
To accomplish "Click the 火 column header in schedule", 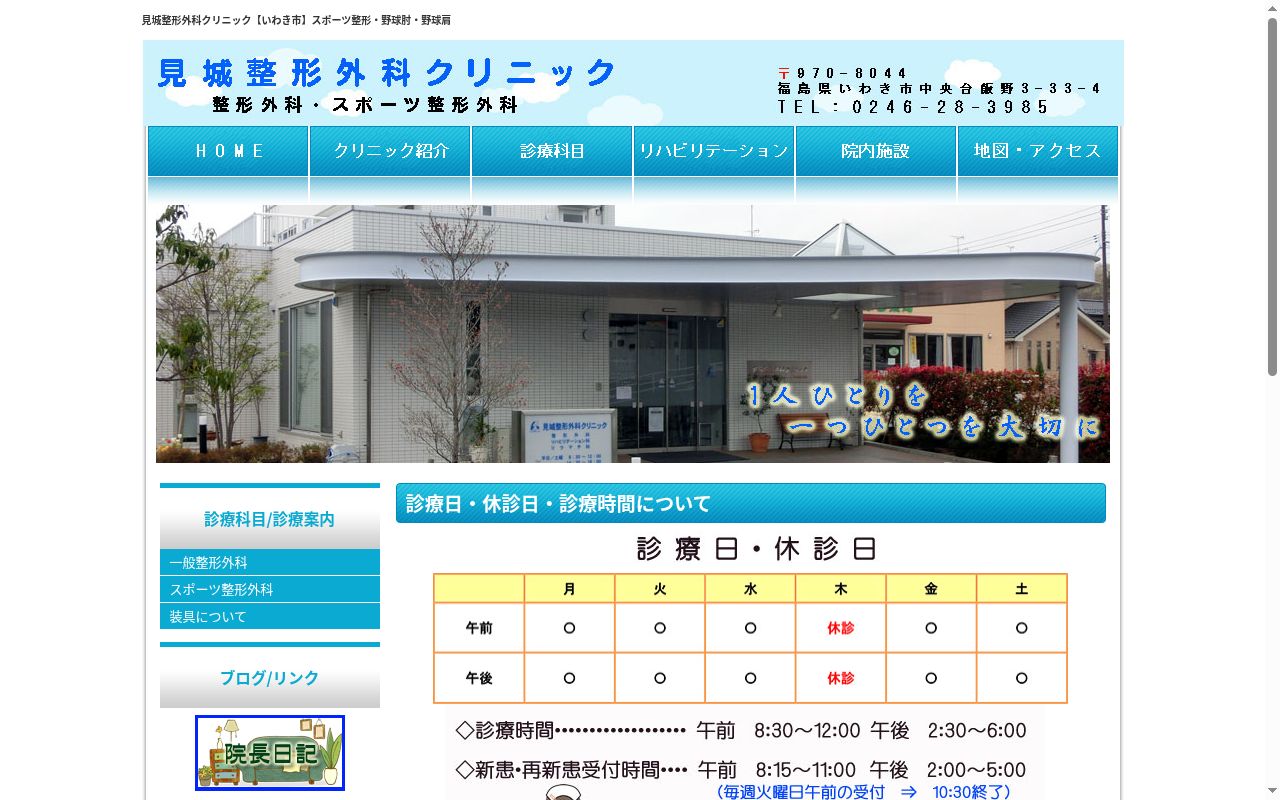I will point(660,589).
